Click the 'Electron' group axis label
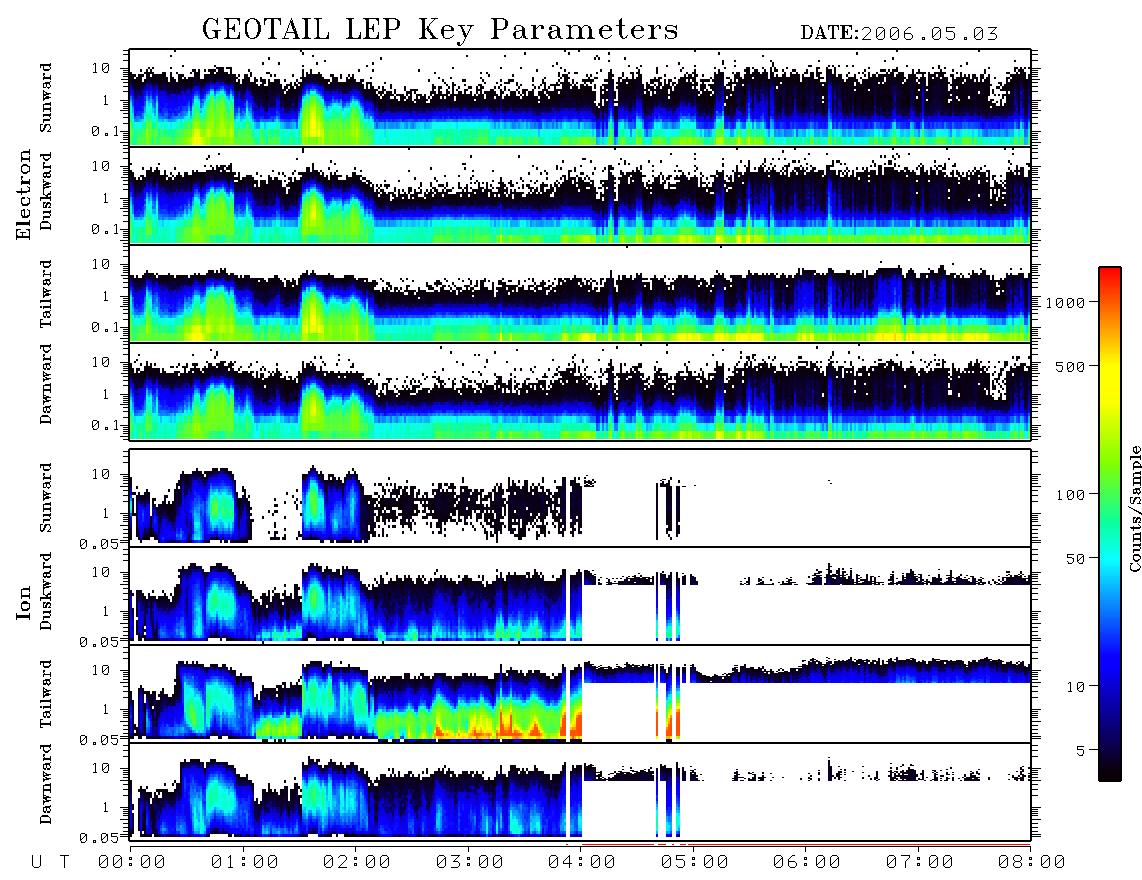1142x880 pixels. pyautogui.click(x=24, y=194)
